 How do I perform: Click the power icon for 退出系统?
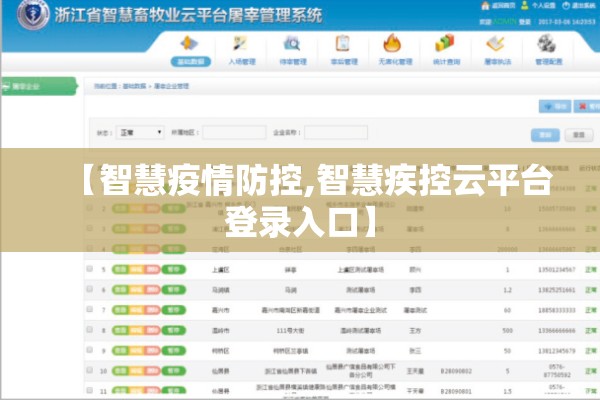tap(566, 5)
